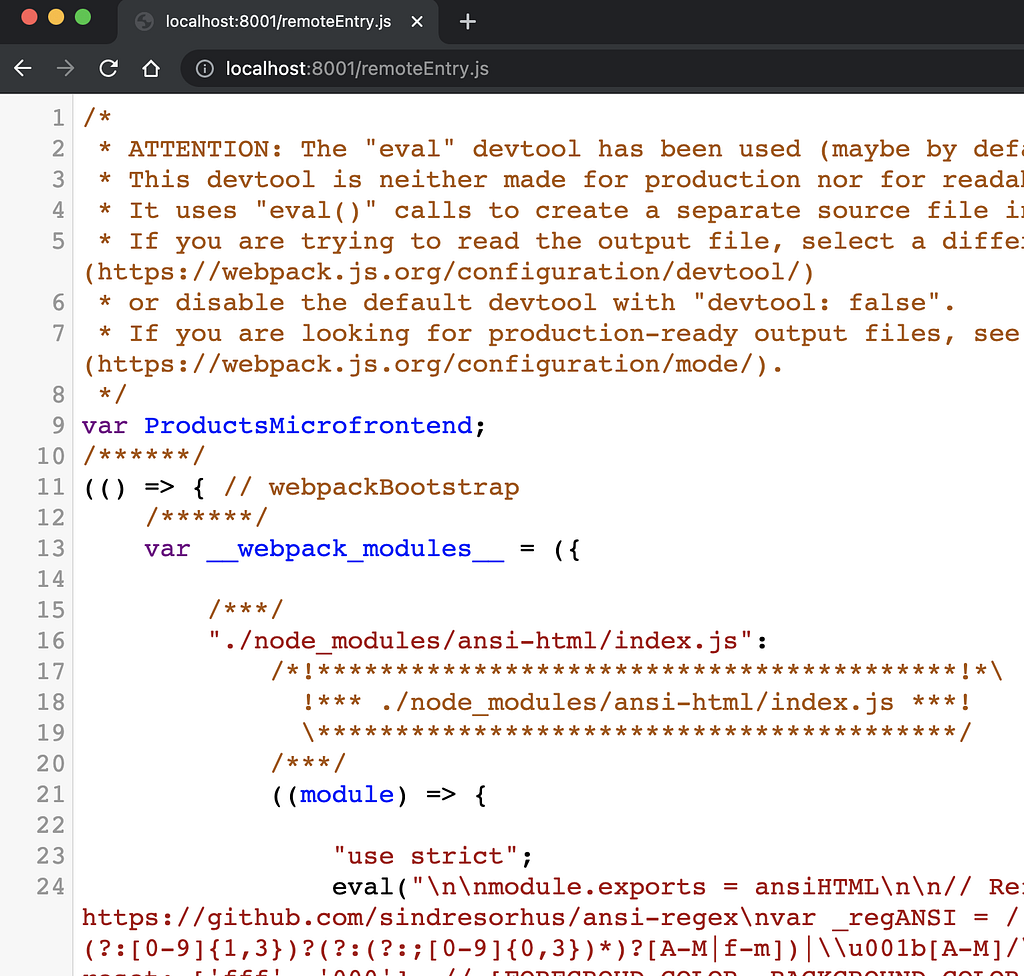Click the macOS yellow minimize window button
The image size is (1024, 976).
[x=56, y=17]
